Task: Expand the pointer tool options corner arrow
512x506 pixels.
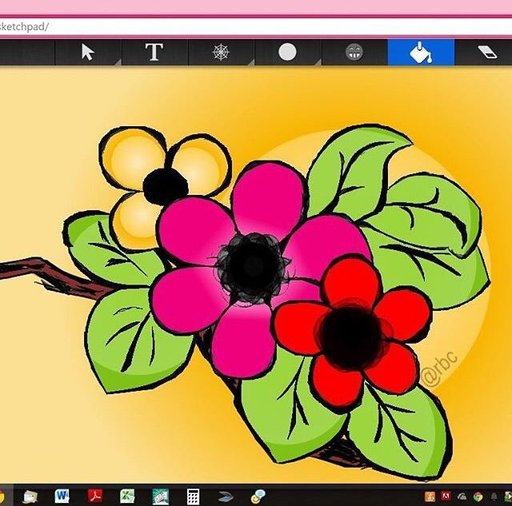Action: (x=117, y=62)
